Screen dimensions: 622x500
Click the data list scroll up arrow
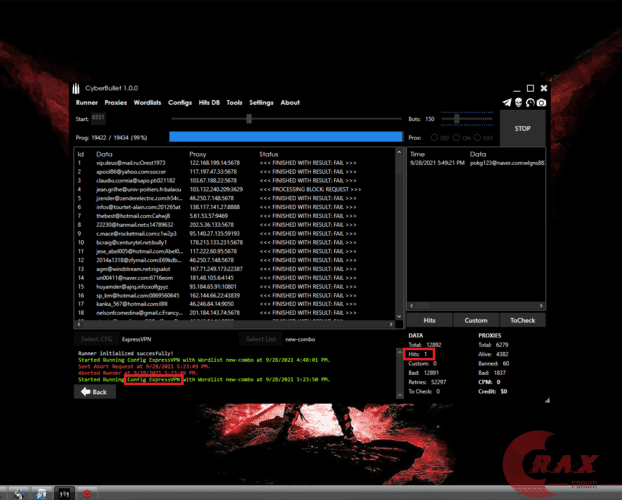pyautogui.click(x=399, y=152)
